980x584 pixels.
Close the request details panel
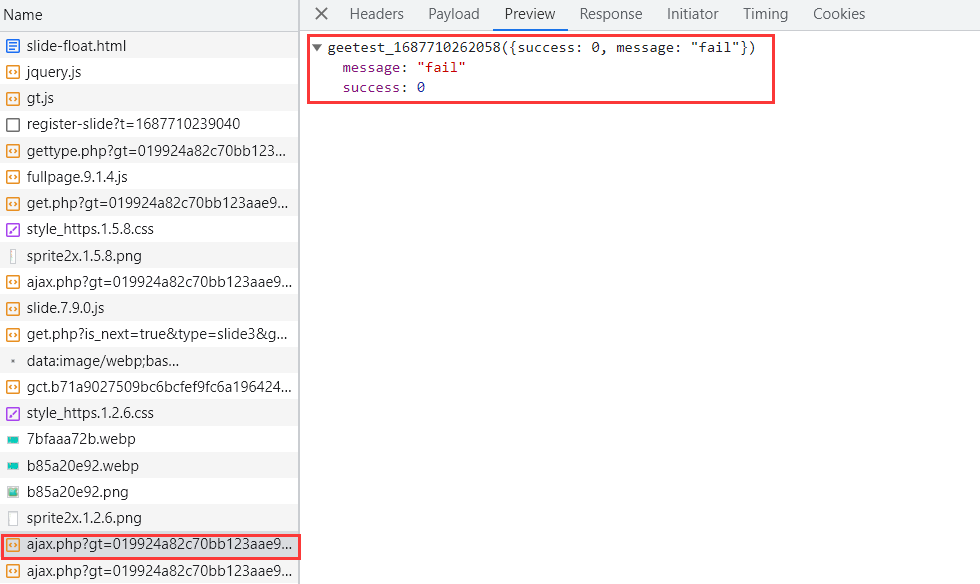point(321,14)
